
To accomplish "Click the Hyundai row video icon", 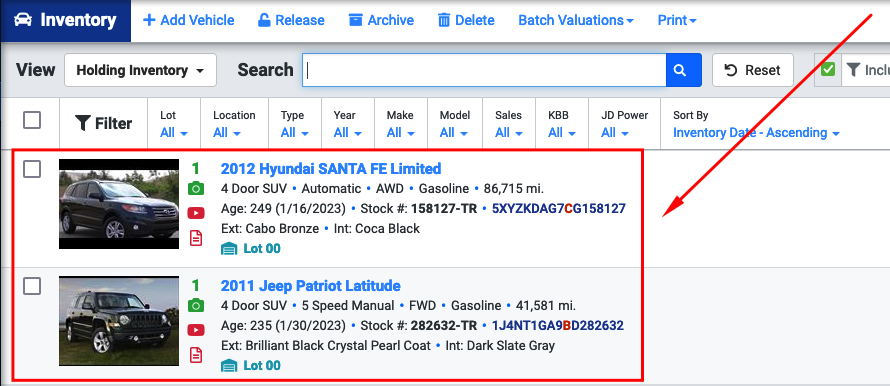I will (x=196, y=213).
